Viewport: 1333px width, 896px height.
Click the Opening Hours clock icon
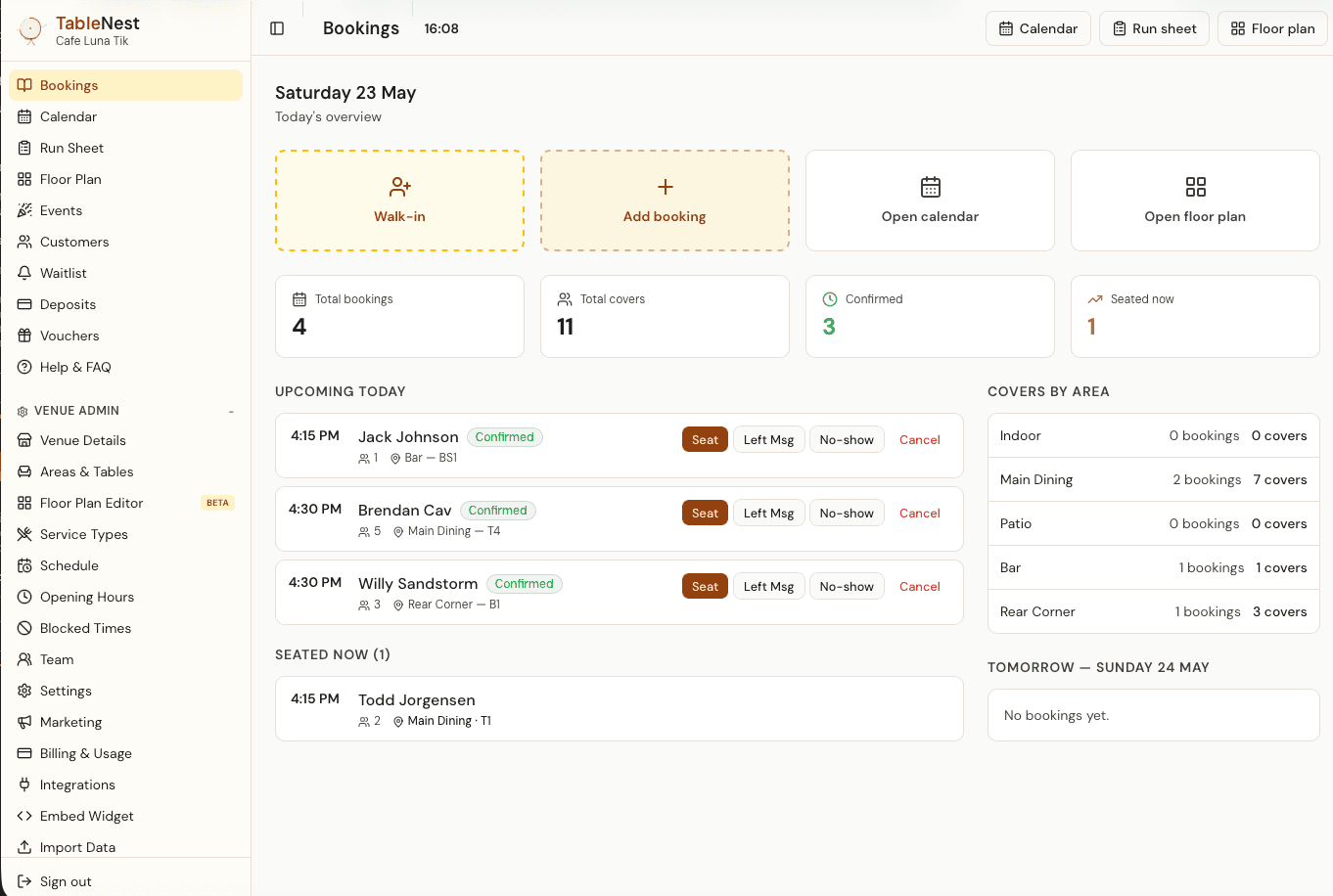[24, 597]
